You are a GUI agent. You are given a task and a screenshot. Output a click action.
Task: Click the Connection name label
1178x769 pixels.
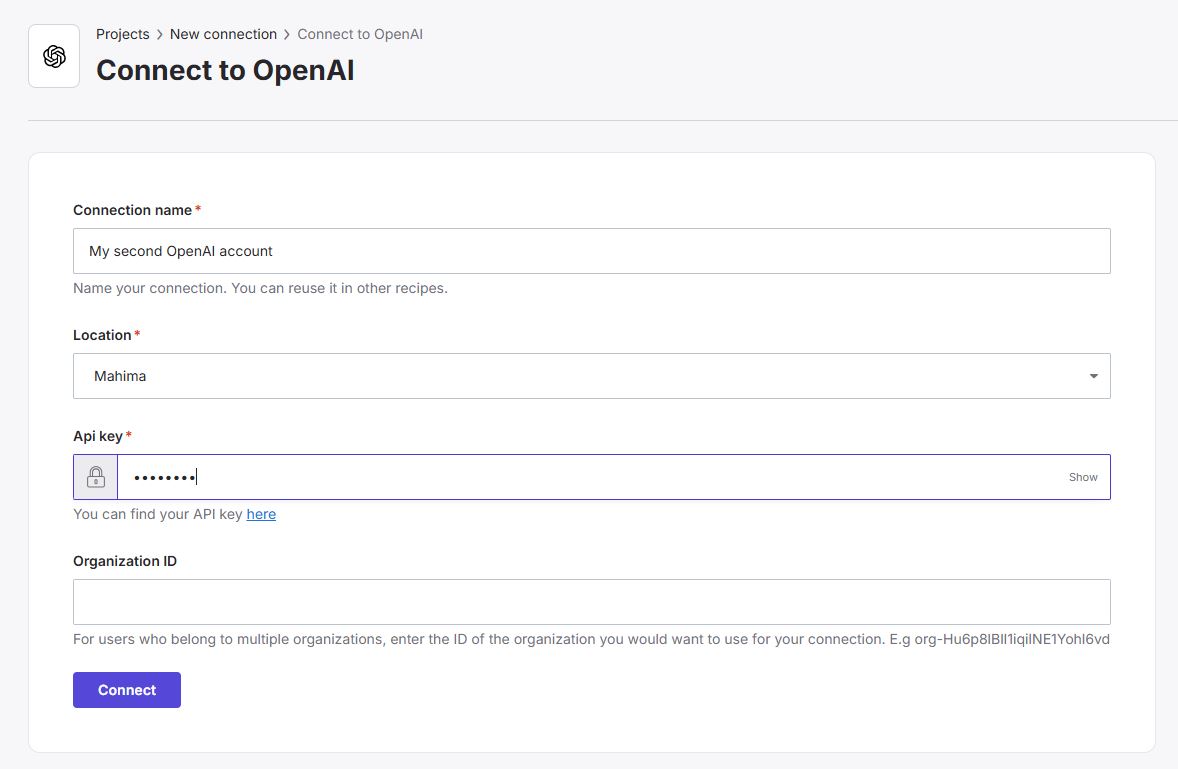point(132,210)
